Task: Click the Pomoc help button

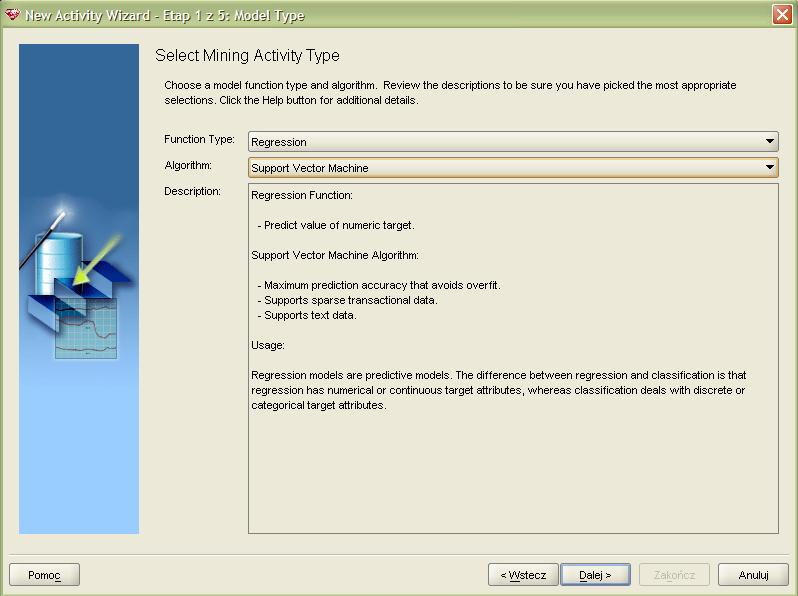Action: click(44, 575)
